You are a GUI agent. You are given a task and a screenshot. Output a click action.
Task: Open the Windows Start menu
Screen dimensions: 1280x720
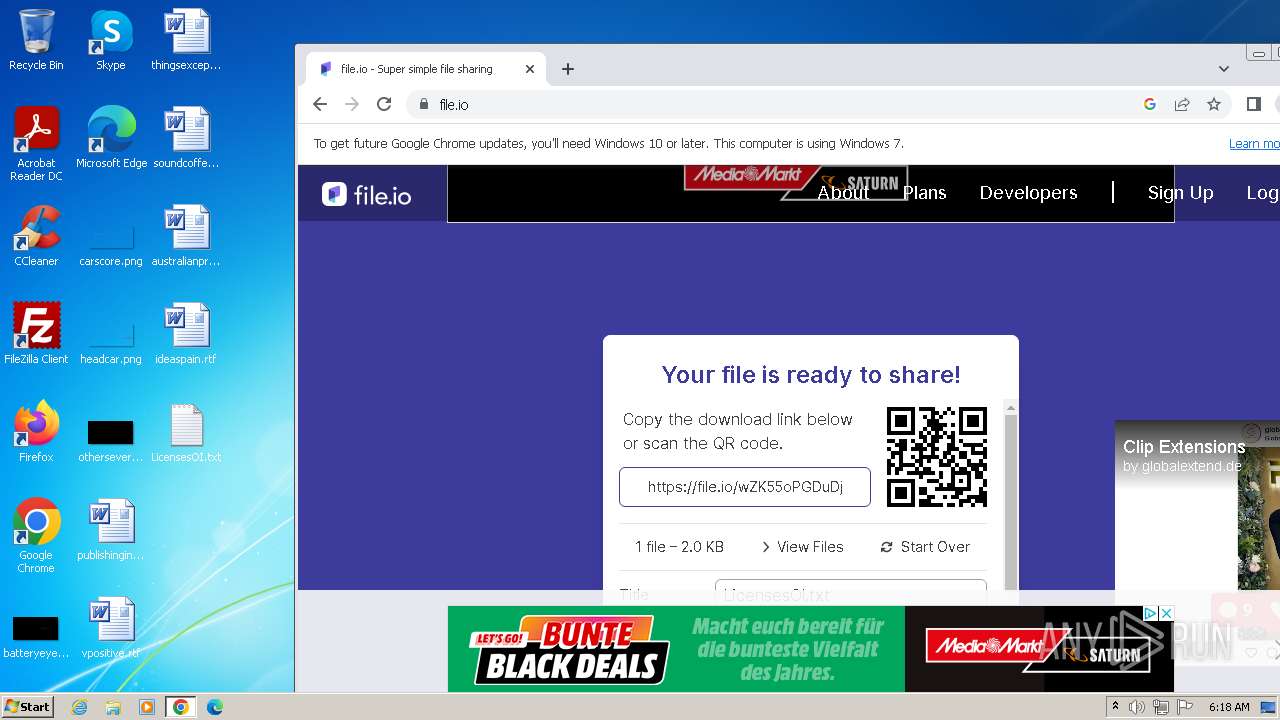point(27,707)
